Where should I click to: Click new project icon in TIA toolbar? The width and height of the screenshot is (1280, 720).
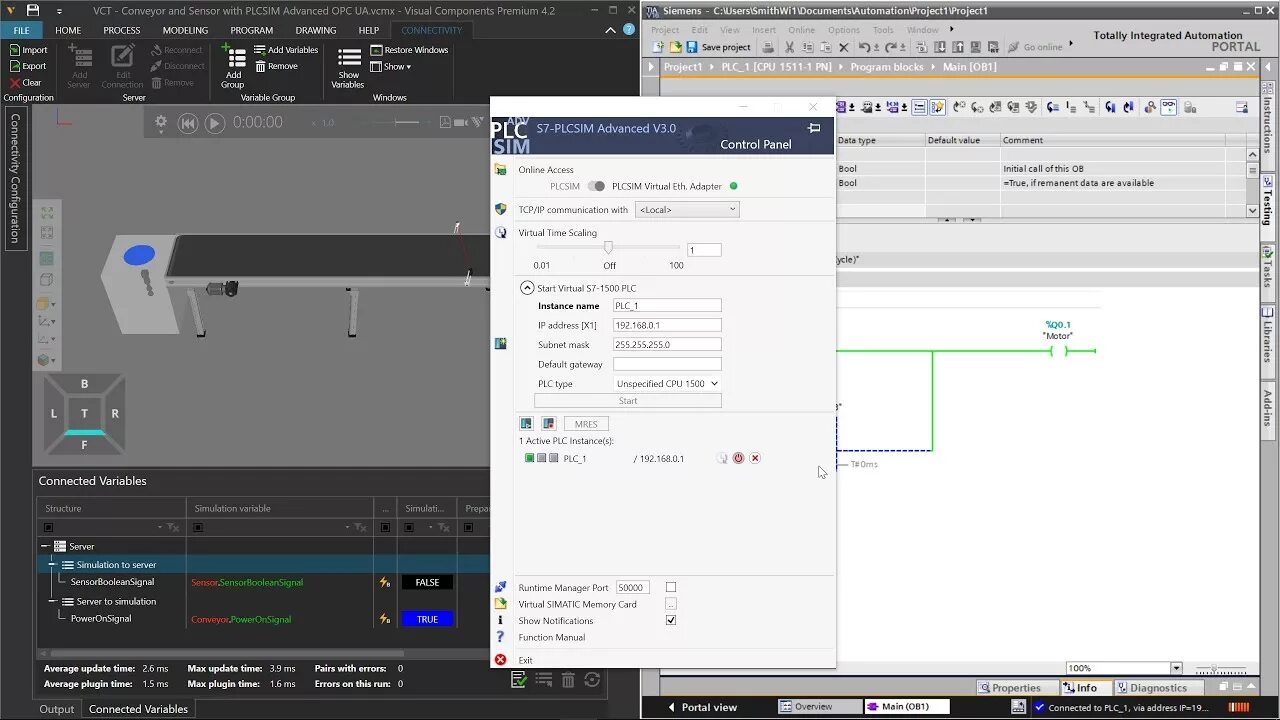[x=658, y=47]
